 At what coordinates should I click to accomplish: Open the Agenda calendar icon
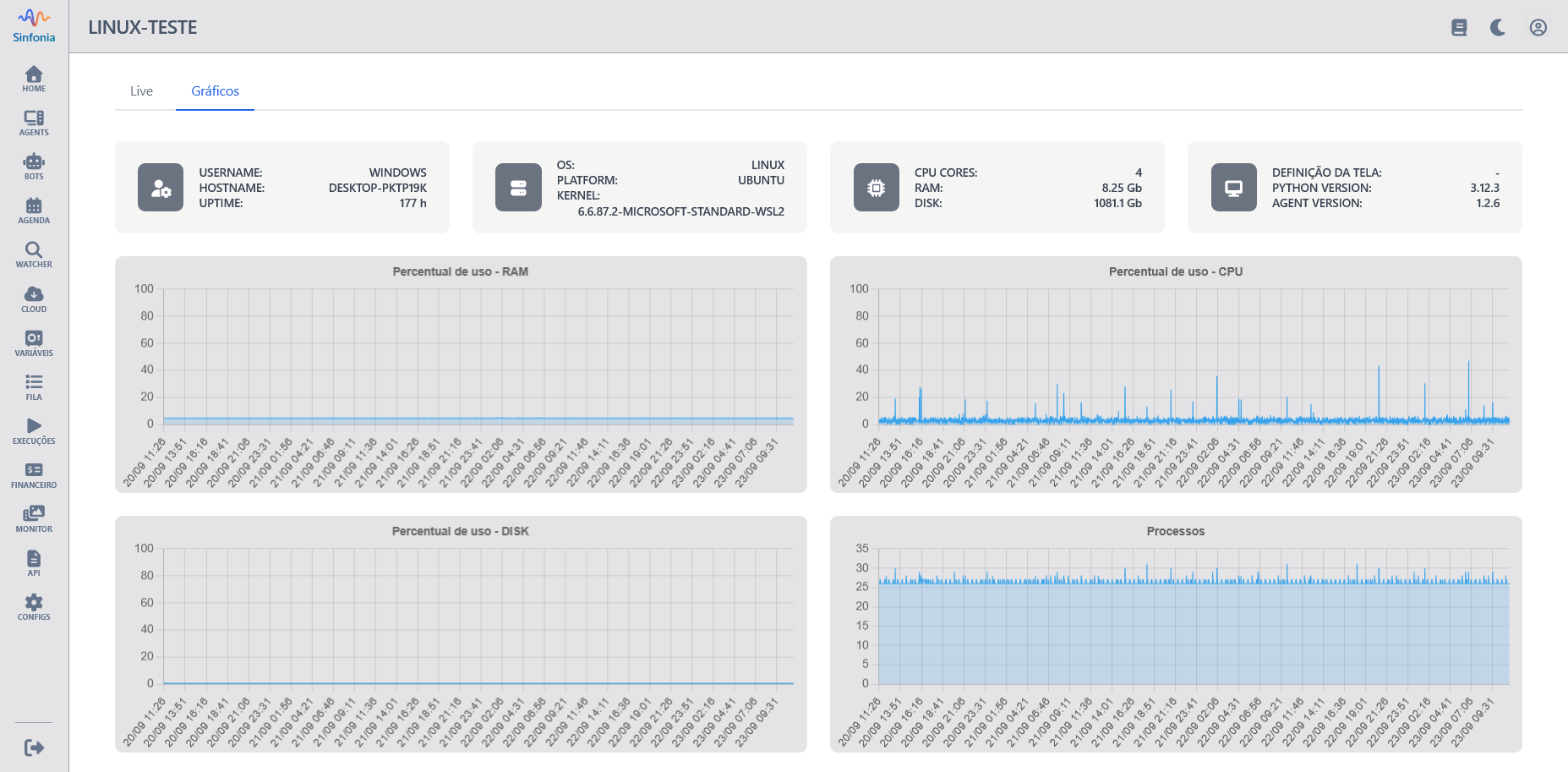[34, 211]
